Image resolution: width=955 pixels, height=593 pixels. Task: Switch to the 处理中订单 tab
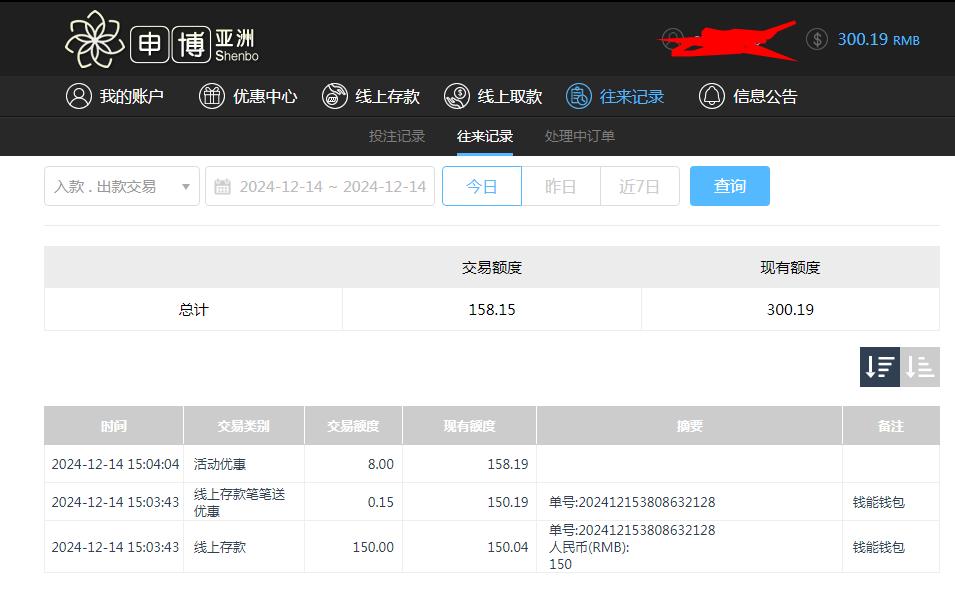point(579,136)
